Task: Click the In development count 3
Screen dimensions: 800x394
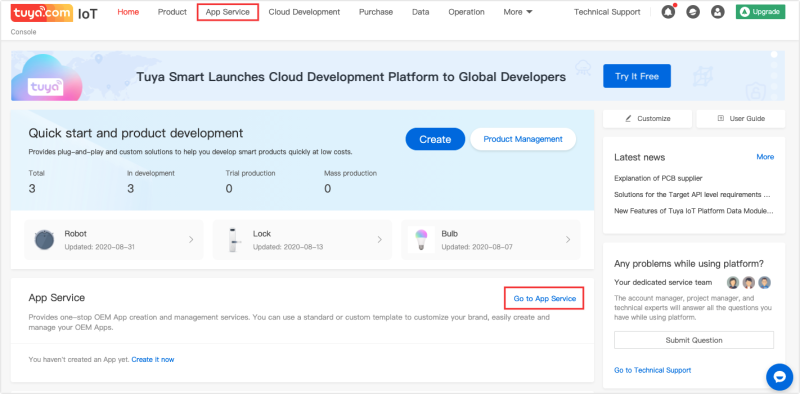Action: [x=131, y=189]
